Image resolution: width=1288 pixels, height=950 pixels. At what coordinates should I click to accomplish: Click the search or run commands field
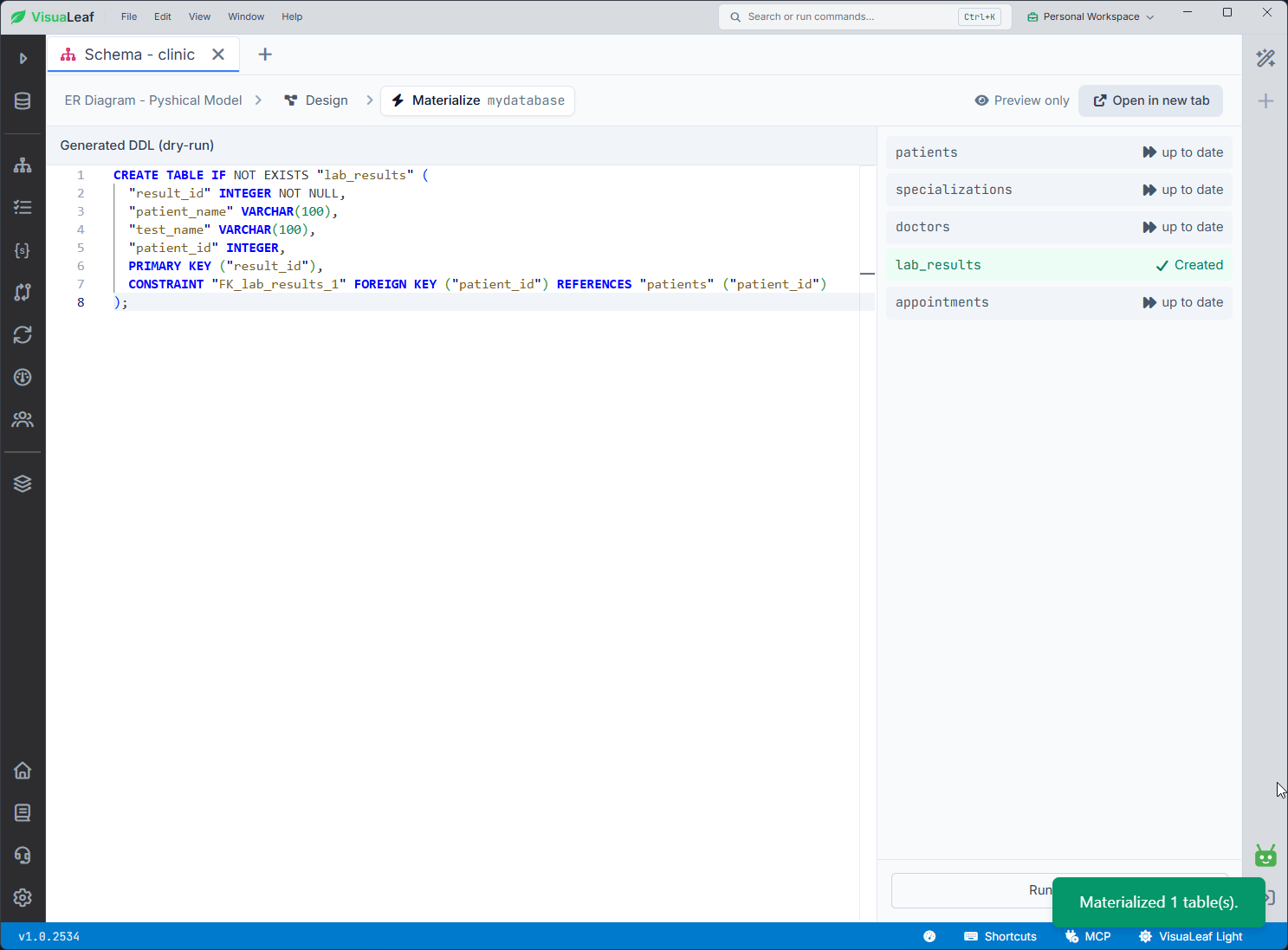tap(864, 16)
